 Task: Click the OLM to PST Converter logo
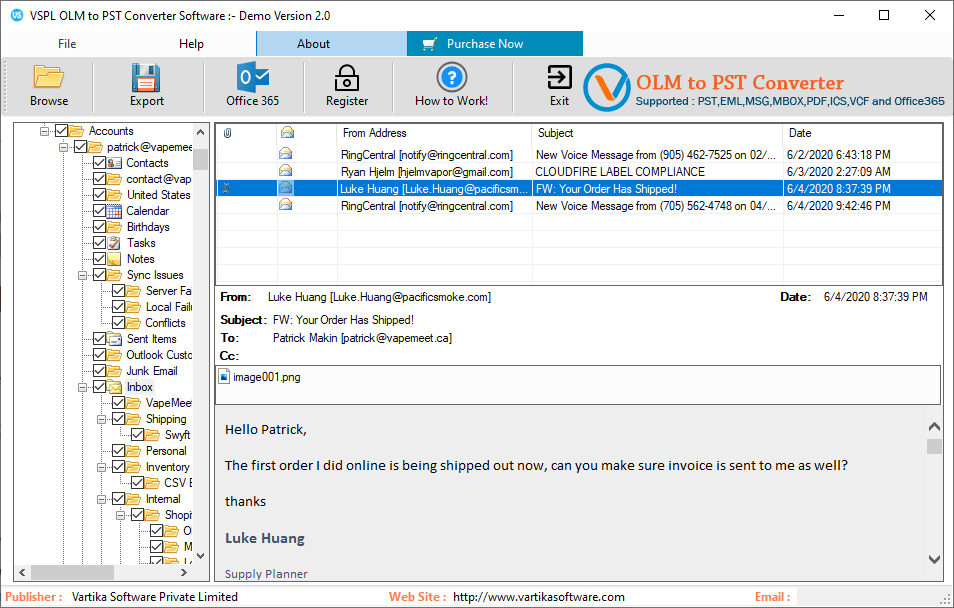pyautogui.click(x=607, y=88)
